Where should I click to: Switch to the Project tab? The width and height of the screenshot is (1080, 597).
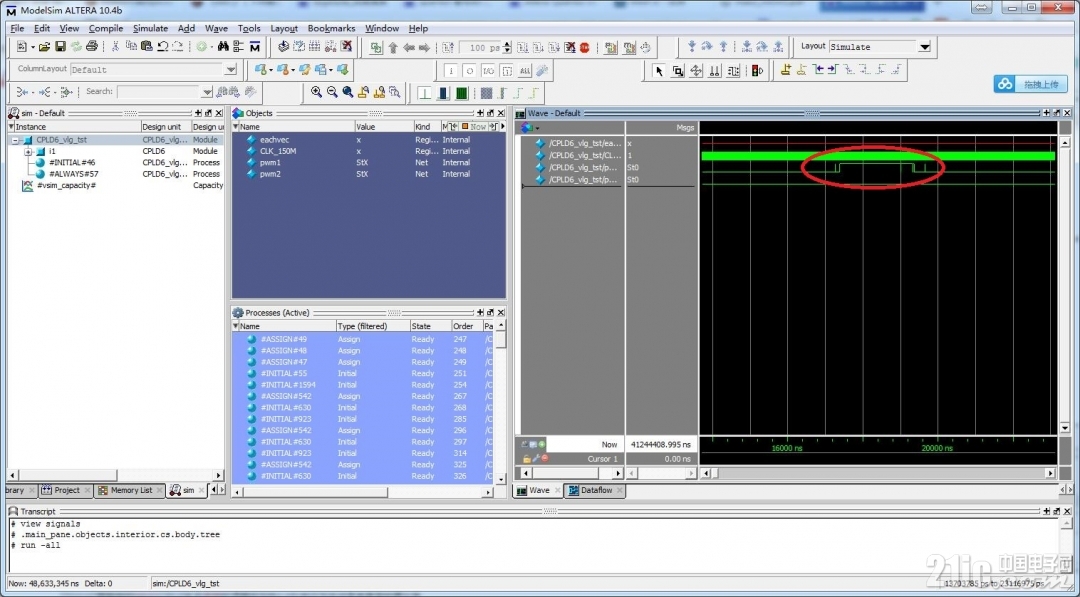[x=66, y=490]
